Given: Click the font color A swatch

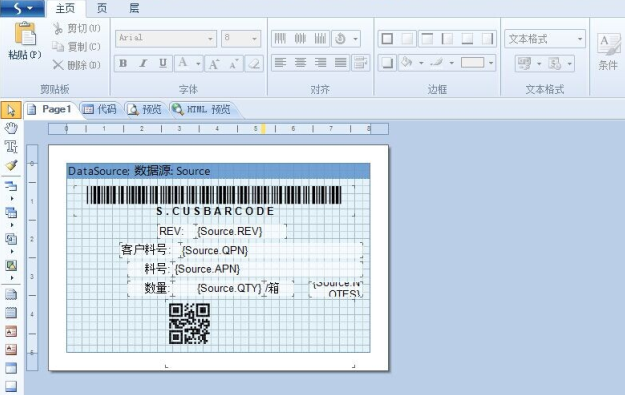Looking at the screenshot, I should (x=183, y=63).
